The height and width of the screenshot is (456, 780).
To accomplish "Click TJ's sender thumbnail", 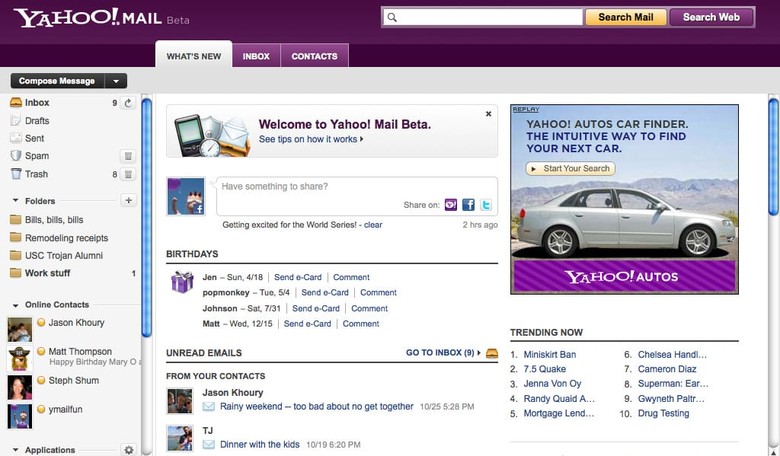I will (x=179, y=438).
